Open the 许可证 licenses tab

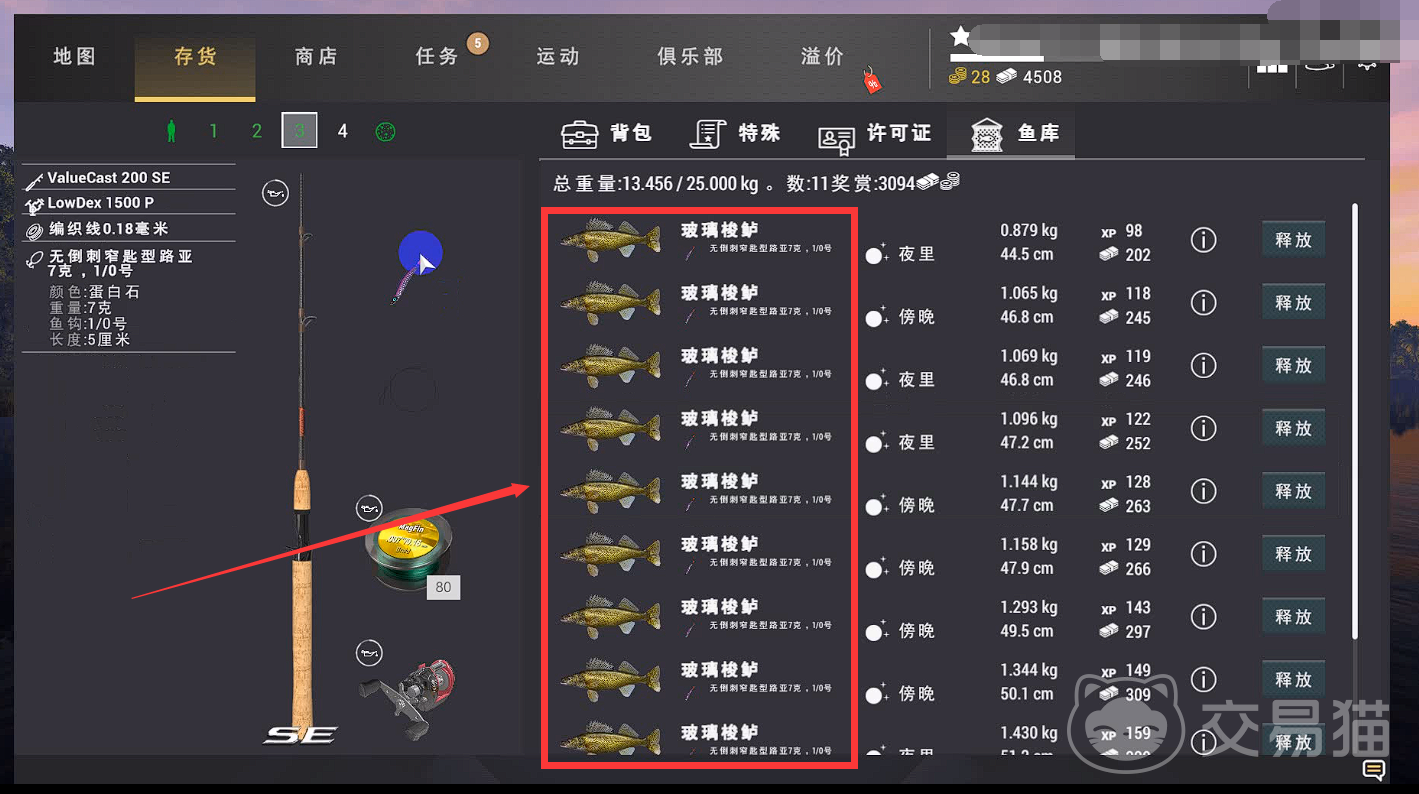point(874,134)
